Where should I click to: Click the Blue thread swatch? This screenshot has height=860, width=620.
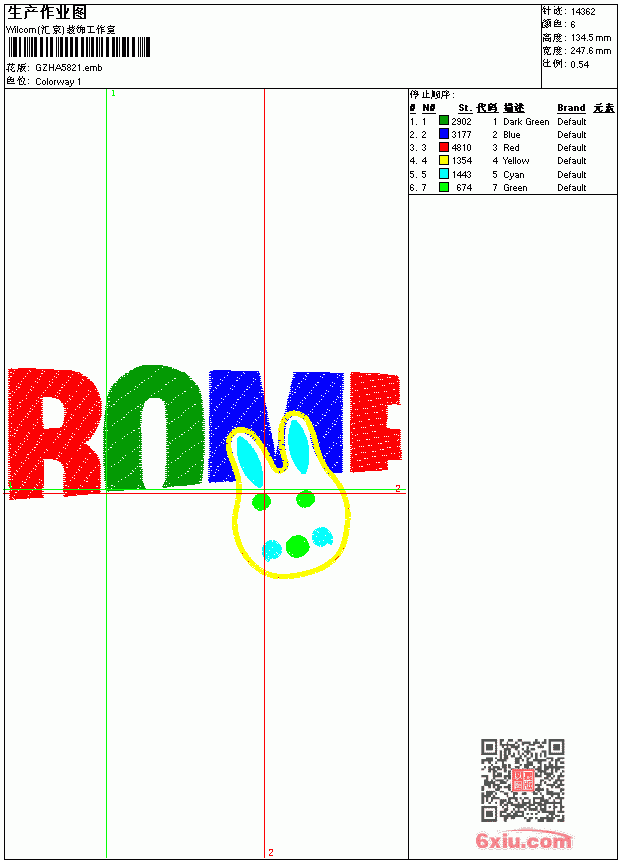pos(444,134)
